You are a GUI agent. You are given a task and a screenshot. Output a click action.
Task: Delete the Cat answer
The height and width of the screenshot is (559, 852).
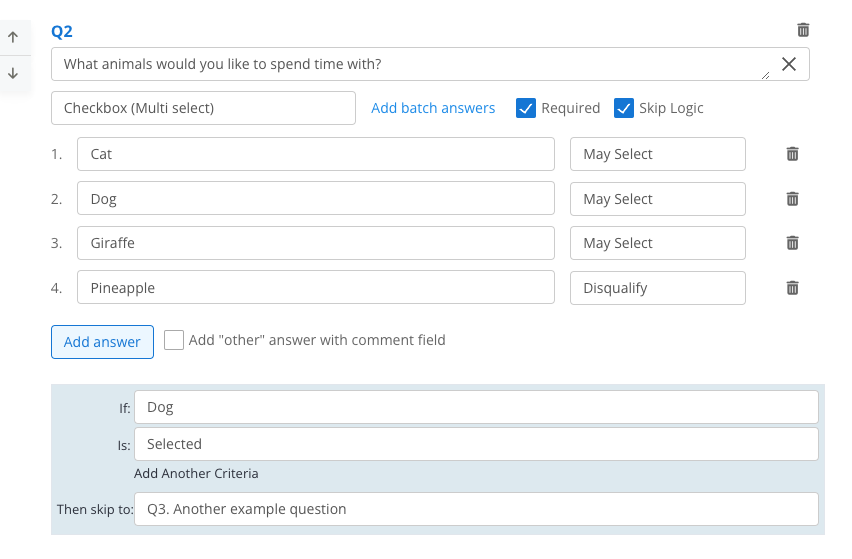click(x=792, y=154)
